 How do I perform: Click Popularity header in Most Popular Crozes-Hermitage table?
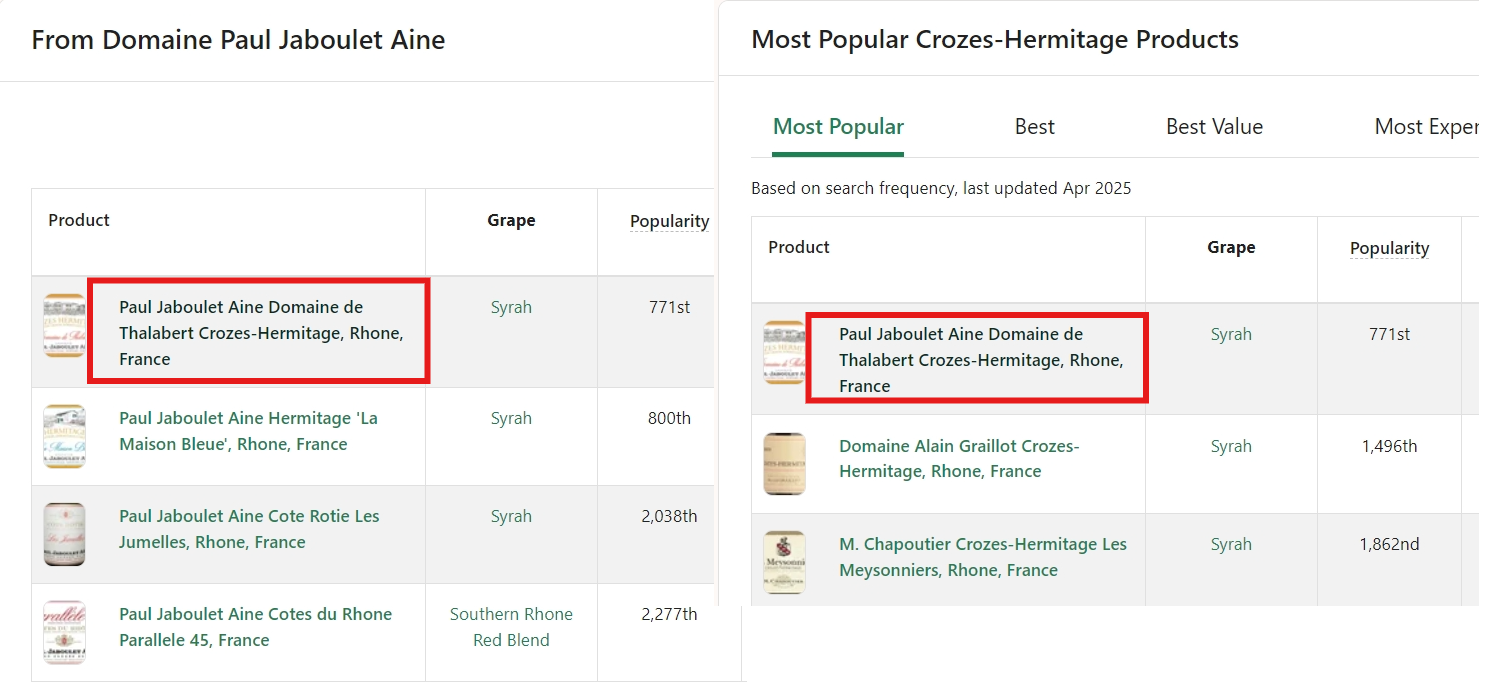click(1389, 248)
